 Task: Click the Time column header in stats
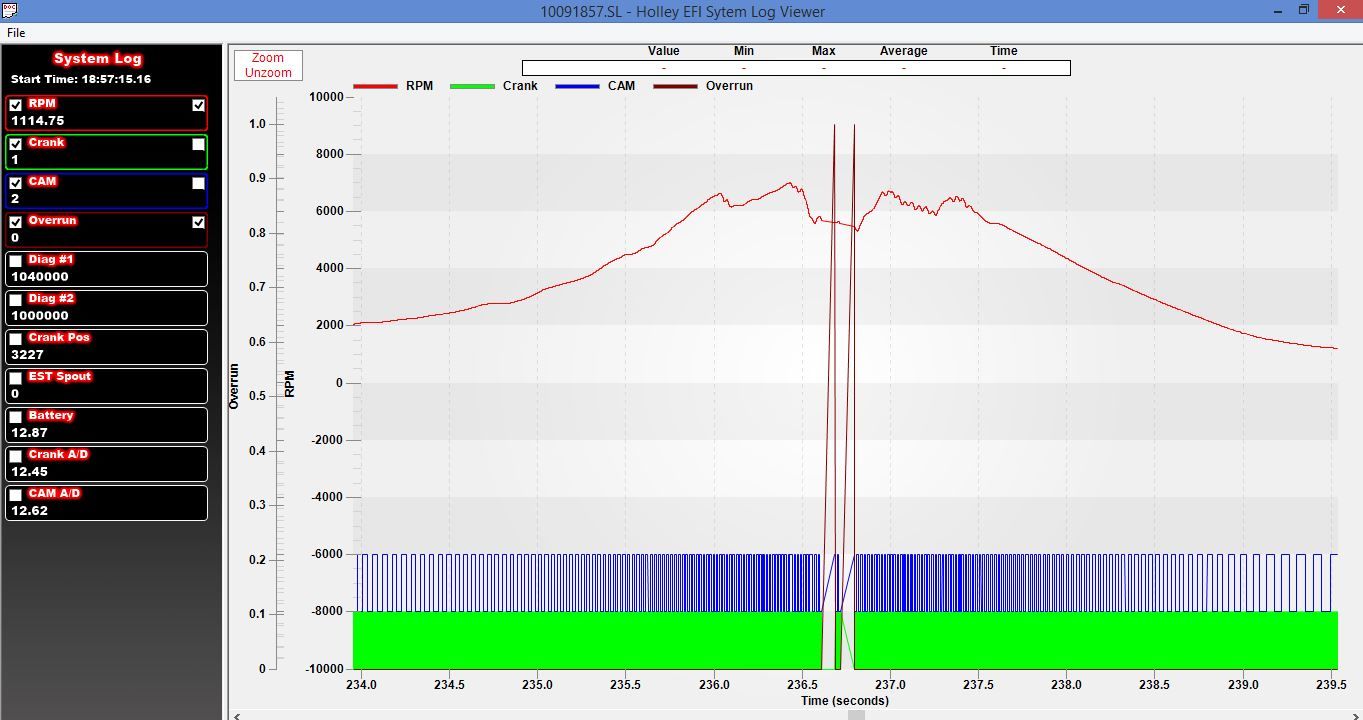[x=1004, y=51]
